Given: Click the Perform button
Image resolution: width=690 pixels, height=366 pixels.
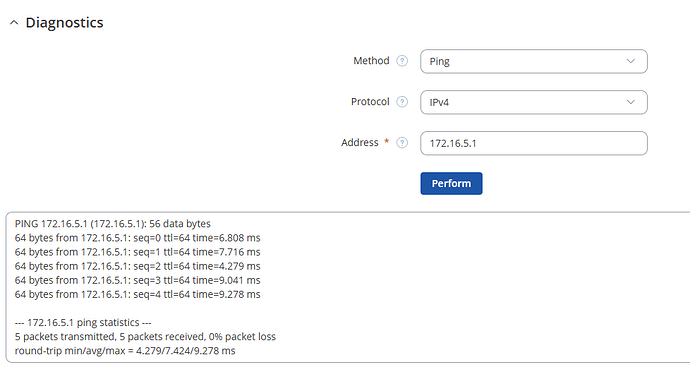Looking at the screenshot, I should pos(451,183).
